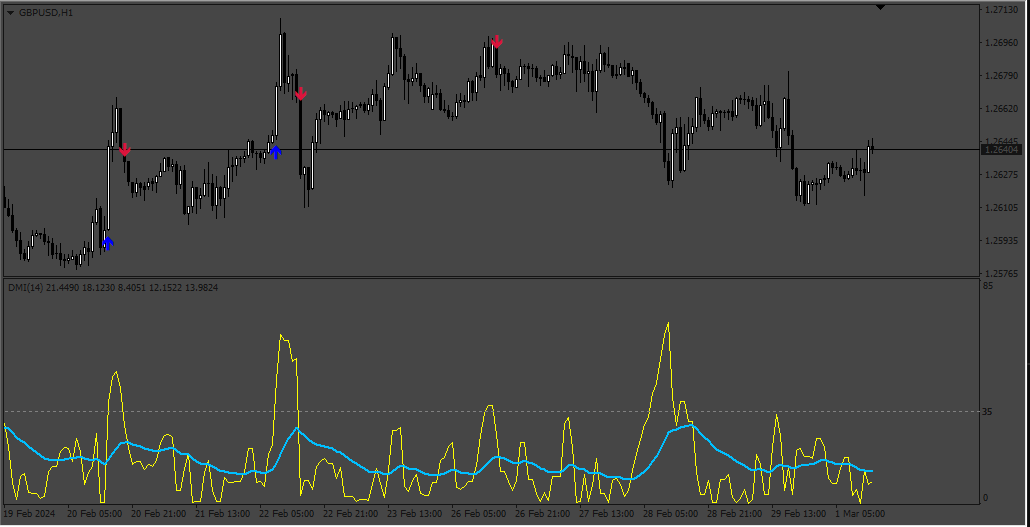Click the 1.26105 price scale label
The image size is (1030, 527).
pos(1002,208)
